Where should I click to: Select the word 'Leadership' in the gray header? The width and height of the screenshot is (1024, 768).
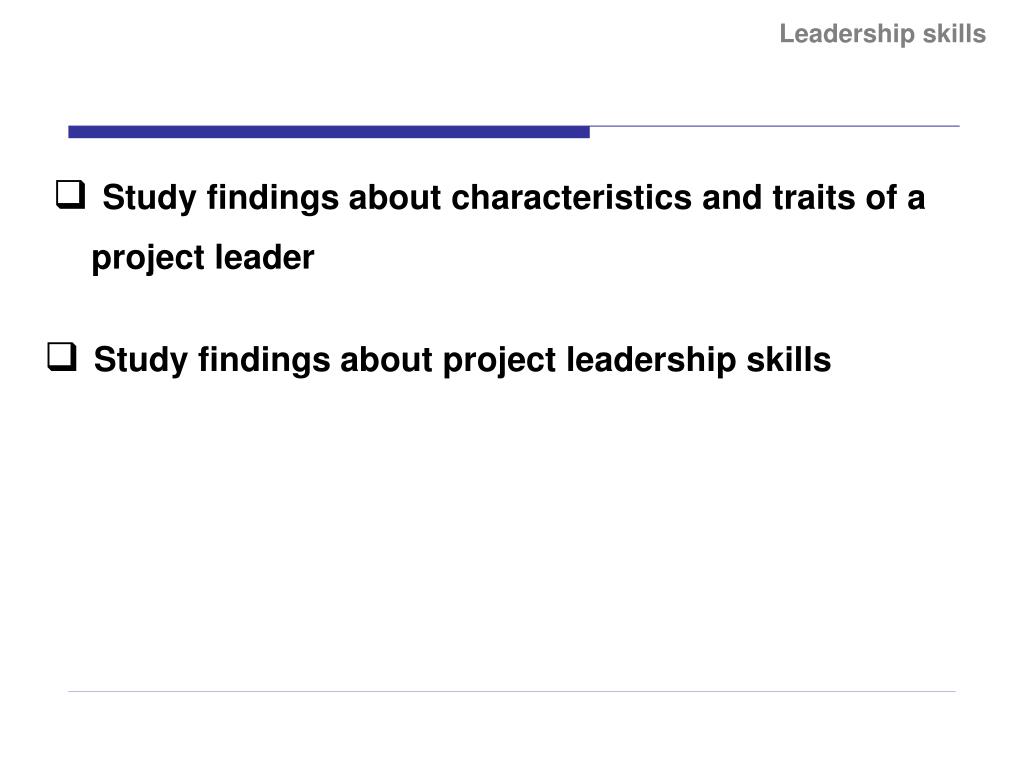coord(846,34)
